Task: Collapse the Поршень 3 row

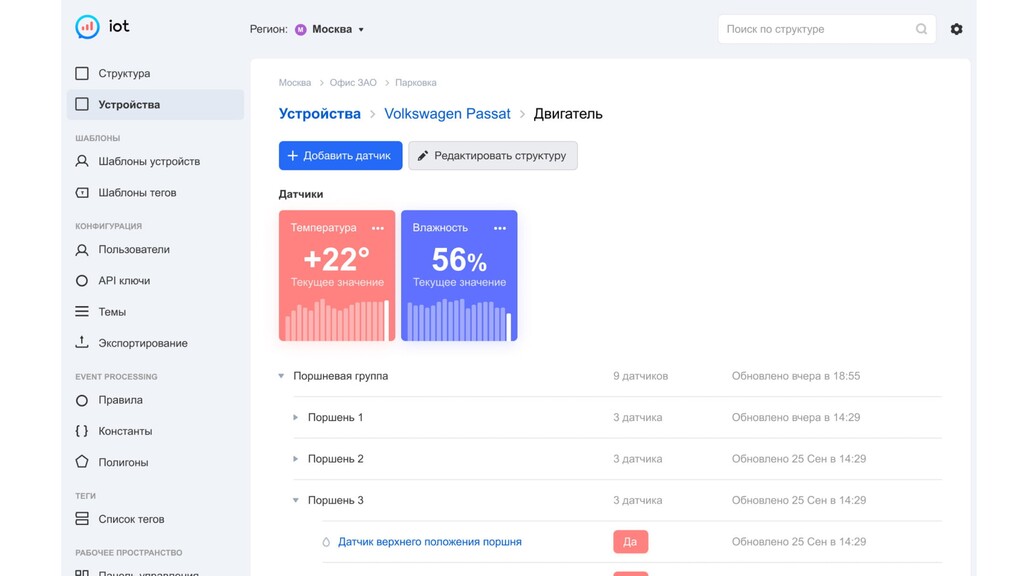Action: [x=295, y=500]
